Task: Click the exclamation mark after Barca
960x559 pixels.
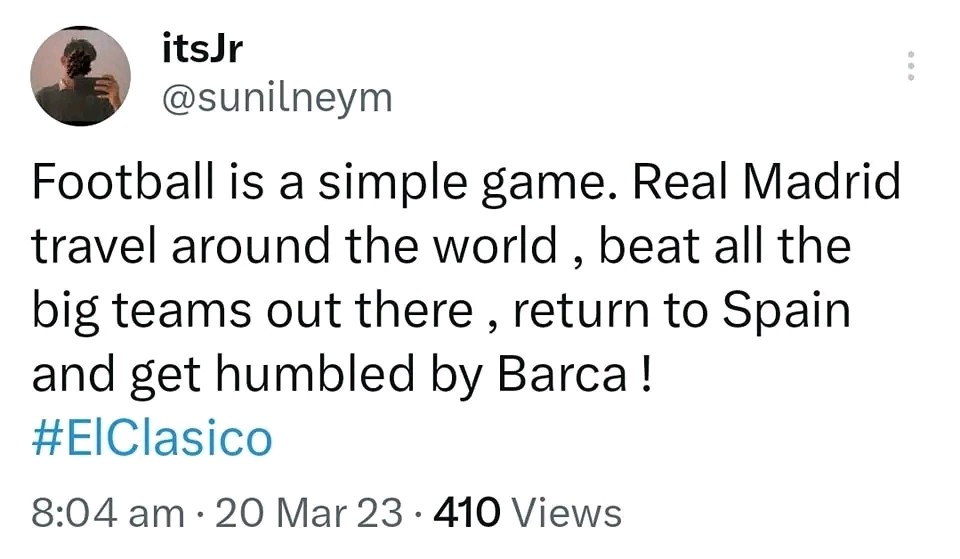Action: tap(646, 375)
